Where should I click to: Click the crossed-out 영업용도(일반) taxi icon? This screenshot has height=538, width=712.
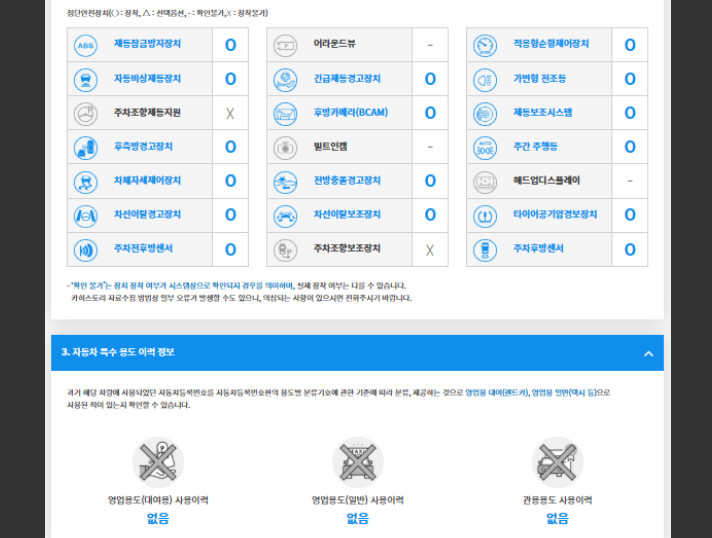357,461
